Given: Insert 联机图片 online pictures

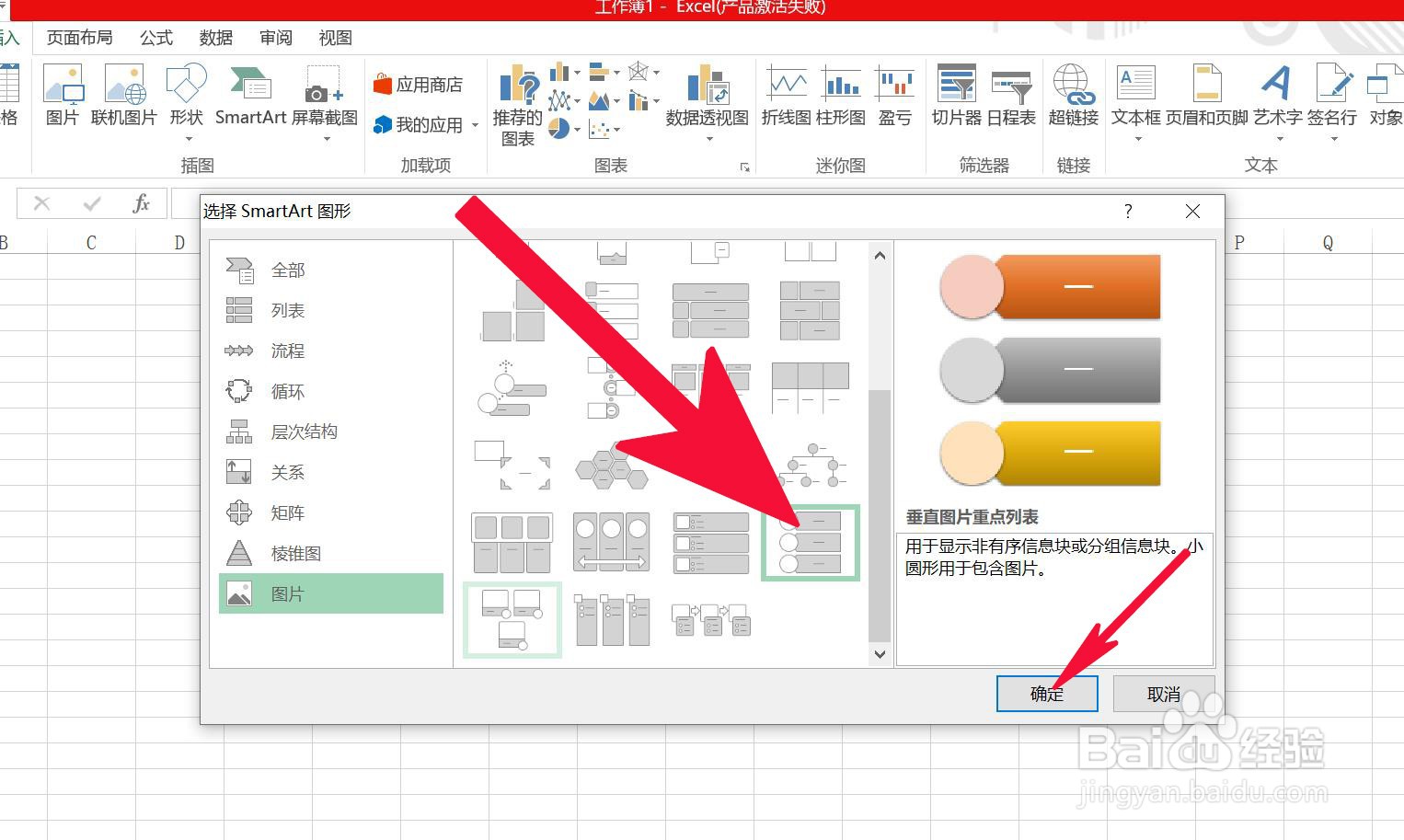Looking at the screenshot, I should tap(123, 92).
